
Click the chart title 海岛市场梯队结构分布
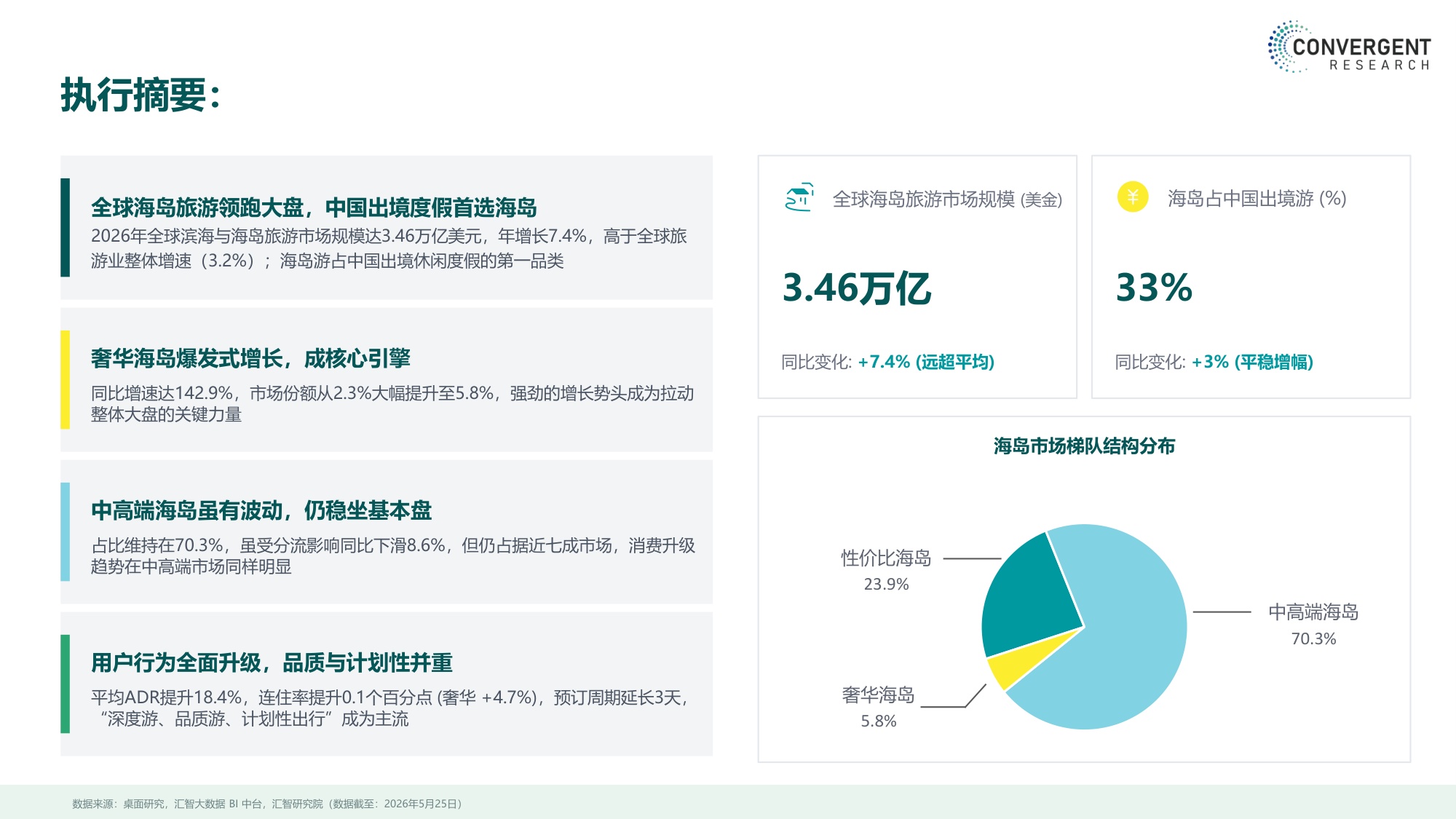point(1084,446)
